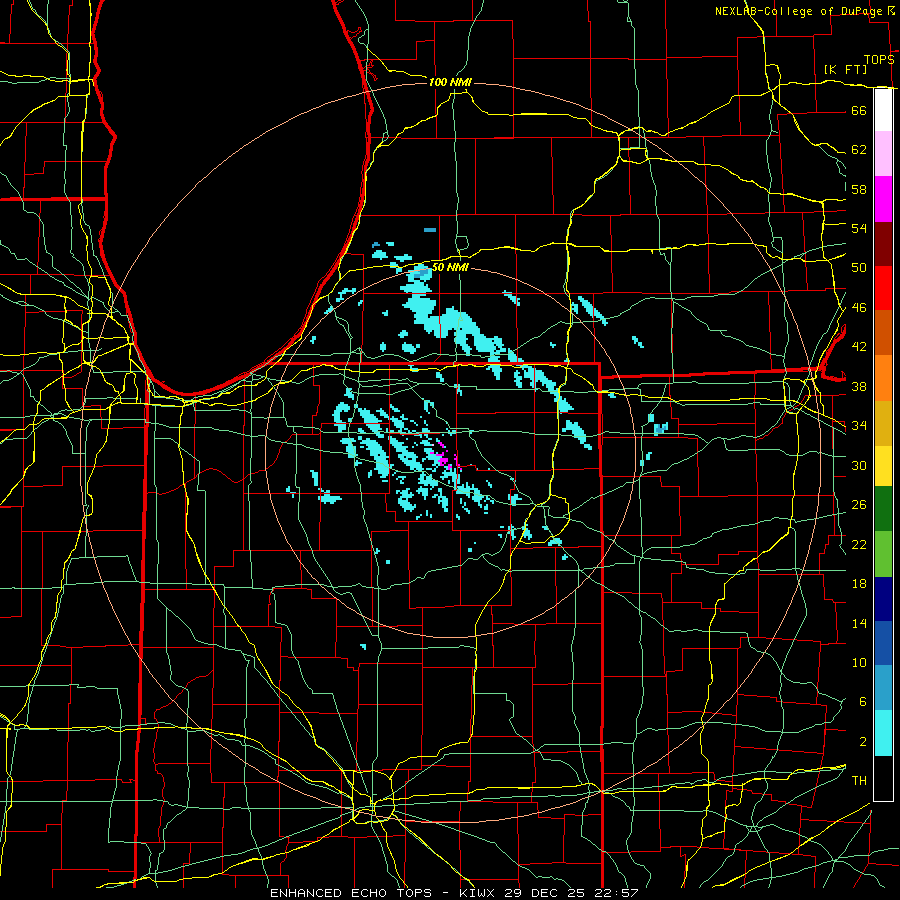Viewport: 900px width, 900px height.
Task: Select the 38 scale value
Action: pyautogui.click(x=859, y=386)
